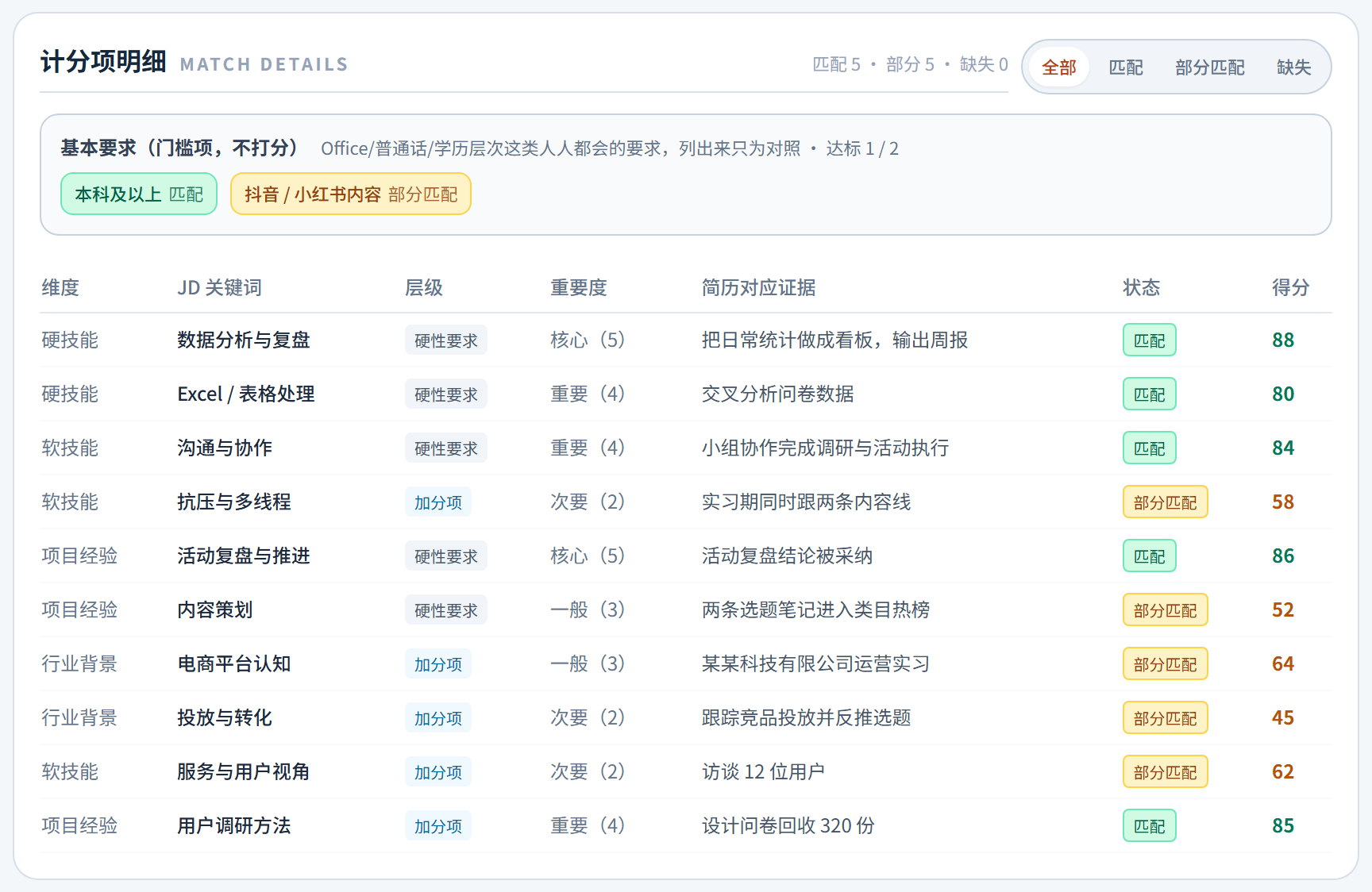Select the 活动复盘与推进 keyword
Viewport: 1372px width, 892px height.
tap(244, 556)
